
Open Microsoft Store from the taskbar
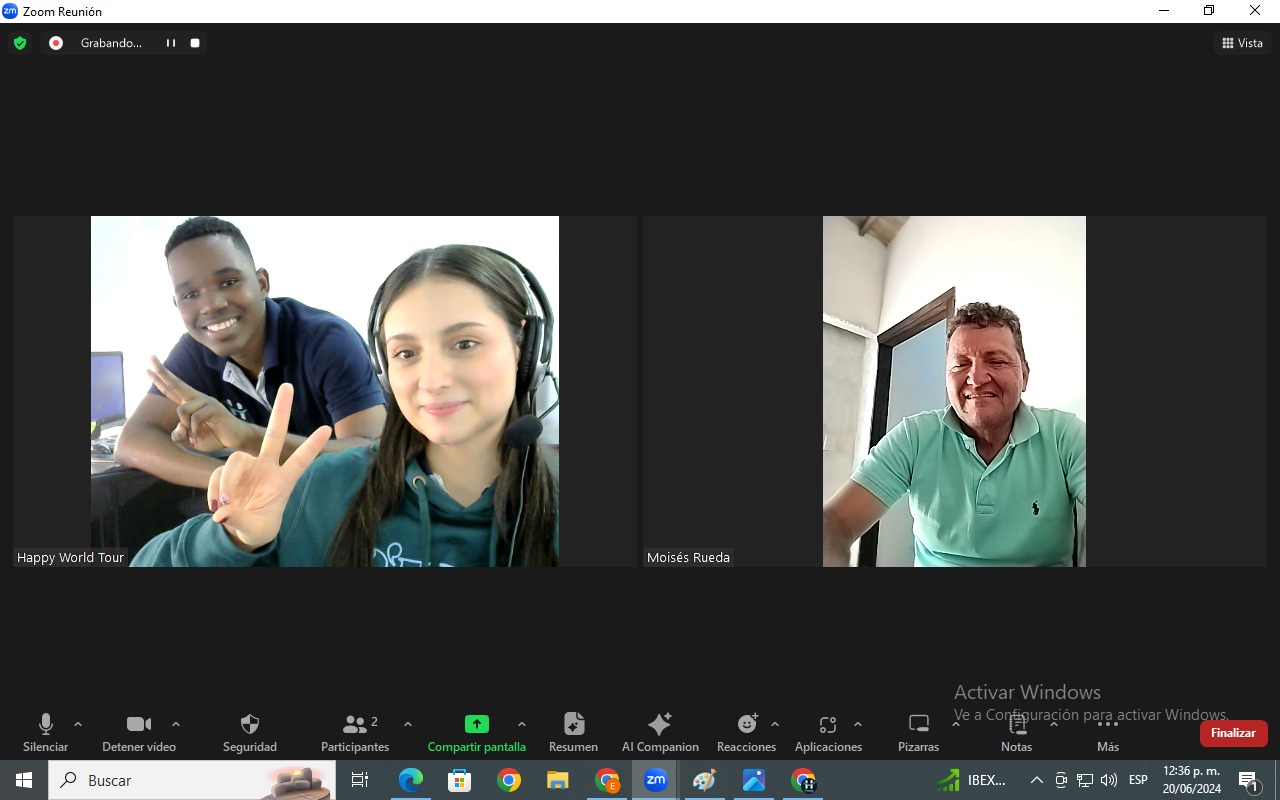[x=459, y=780]
